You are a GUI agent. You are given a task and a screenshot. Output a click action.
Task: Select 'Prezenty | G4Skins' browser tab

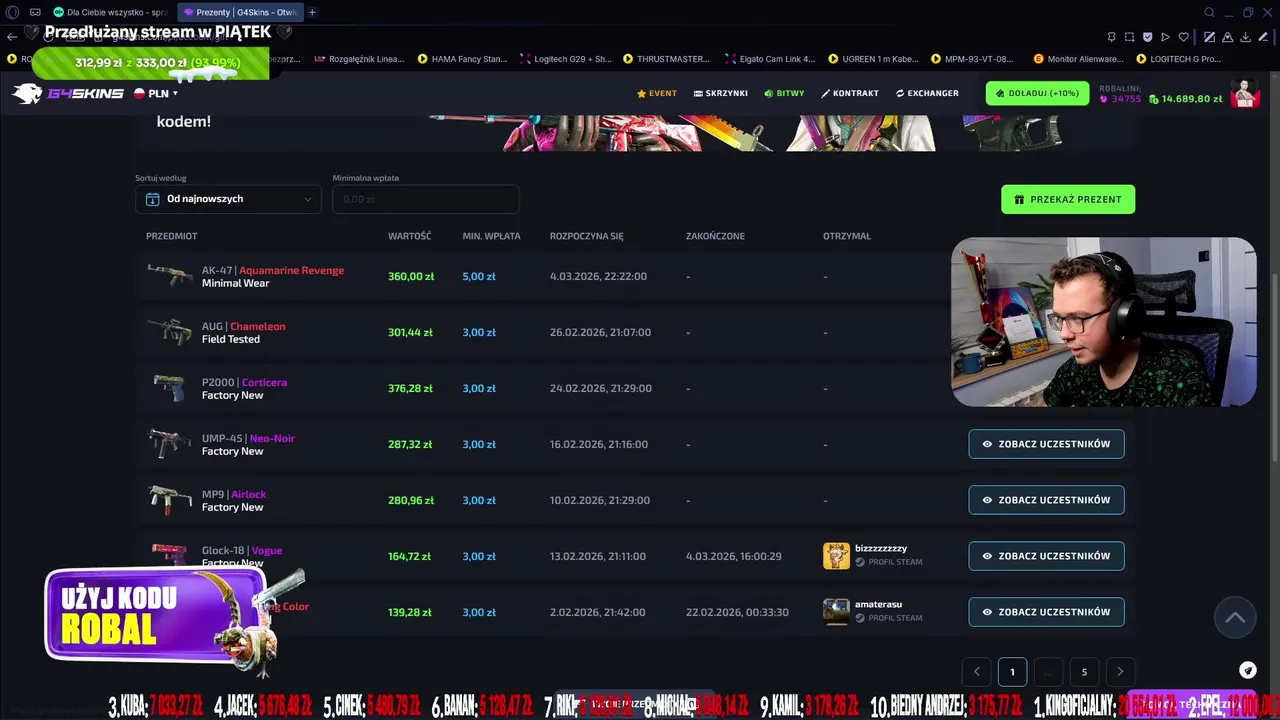[240, 12]
